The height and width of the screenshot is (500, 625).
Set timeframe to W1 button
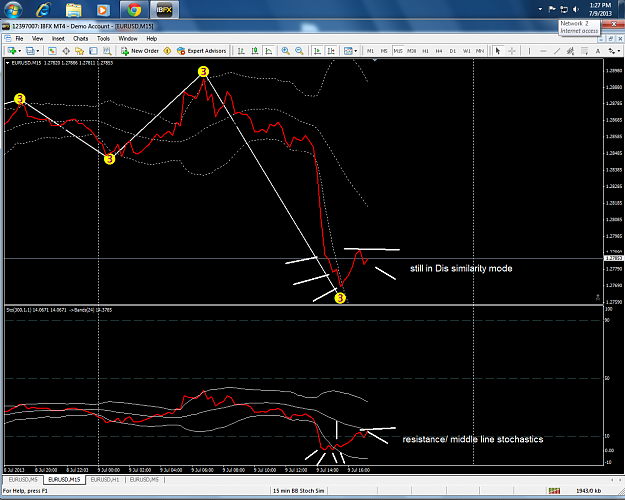point(466,51)
